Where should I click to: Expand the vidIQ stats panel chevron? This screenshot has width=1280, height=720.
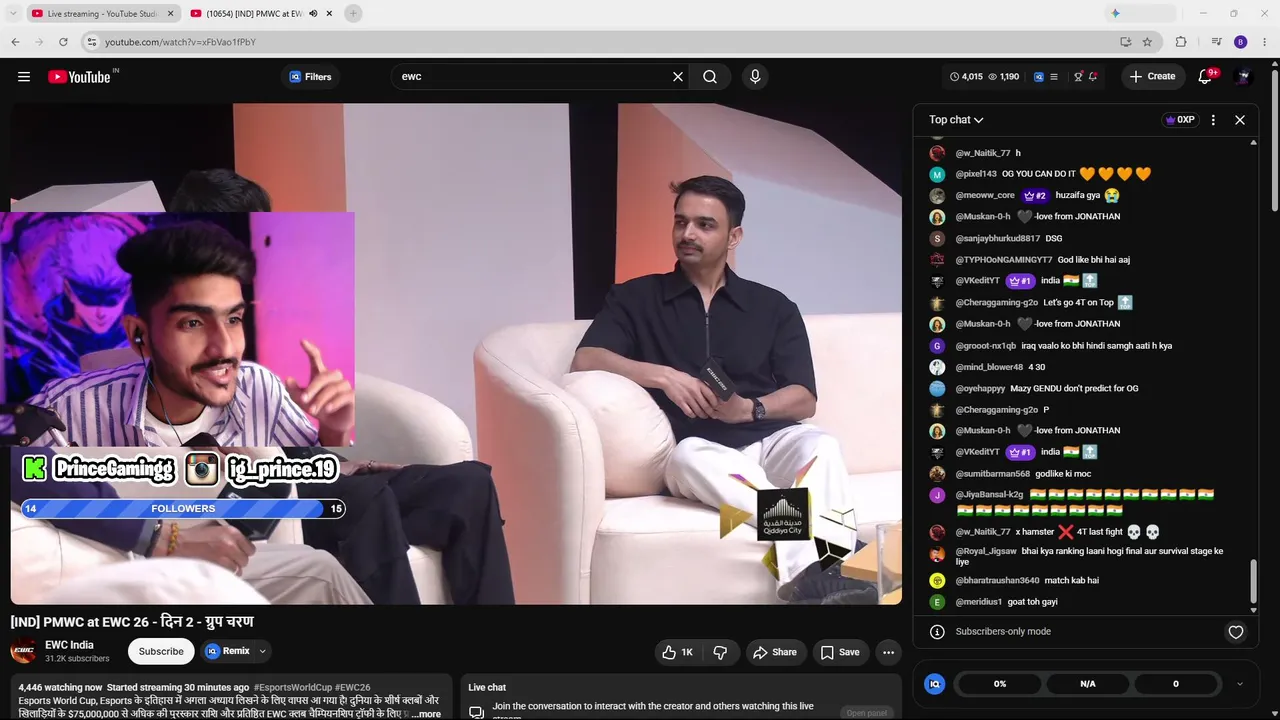coord(1240,684)
